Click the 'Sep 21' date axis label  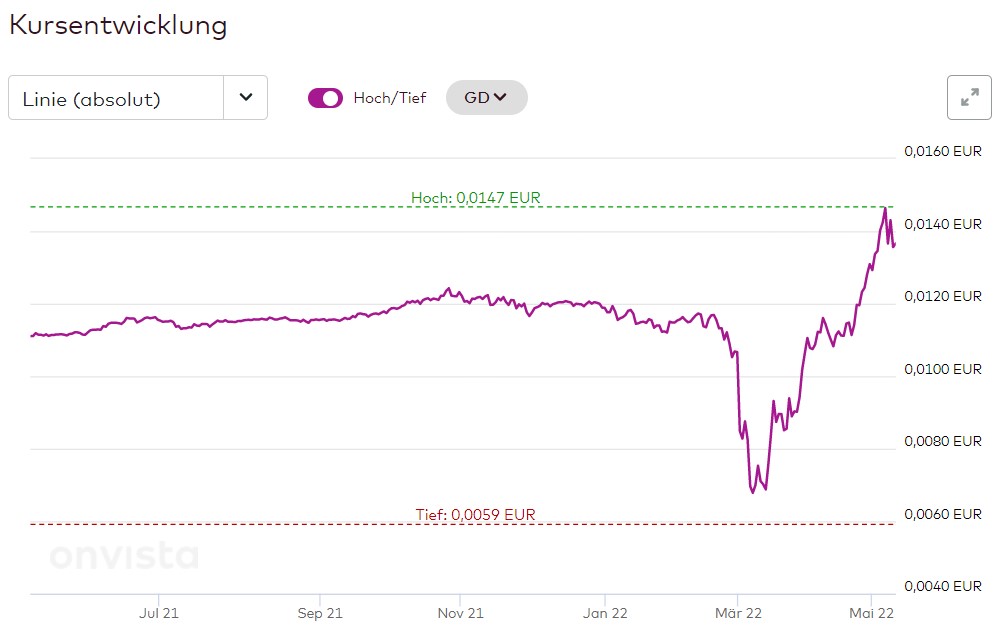point(321,612)
